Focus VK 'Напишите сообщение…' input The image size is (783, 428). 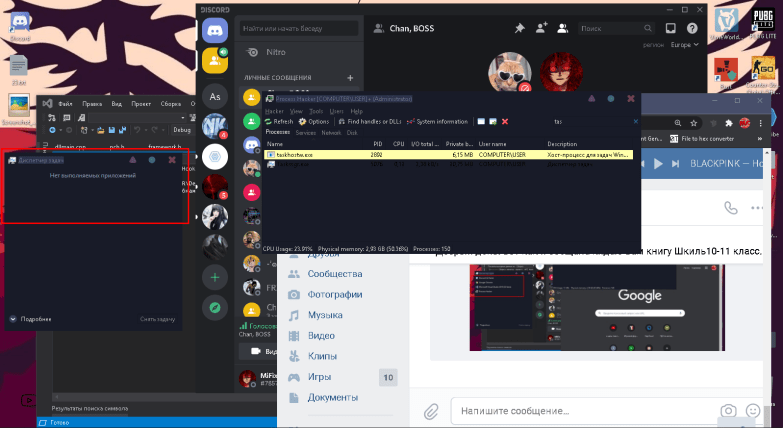(583, 411)
